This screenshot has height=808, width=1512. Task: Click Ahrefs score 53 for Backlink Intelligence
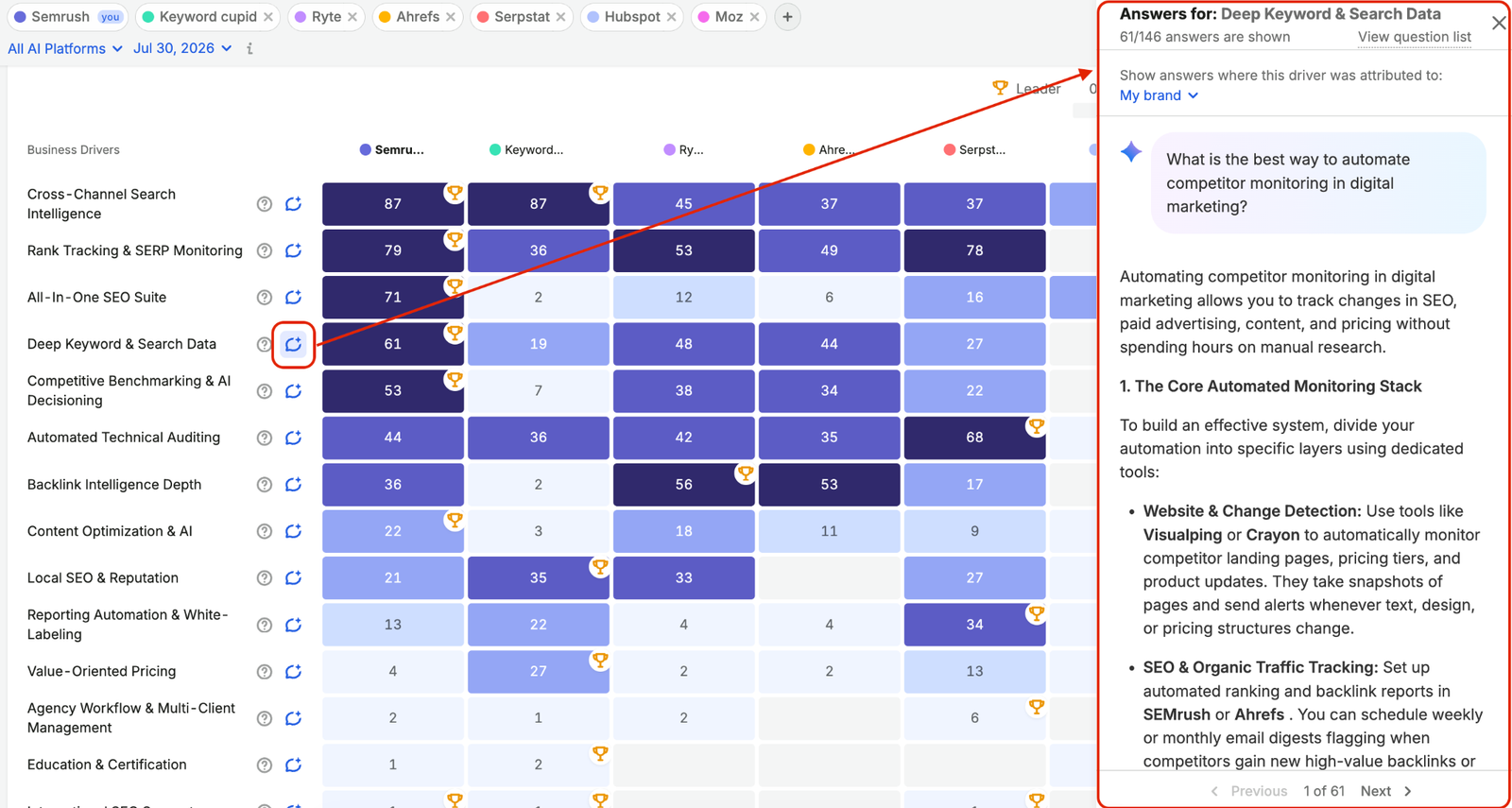pyautogui.click(x=829, y=484)
